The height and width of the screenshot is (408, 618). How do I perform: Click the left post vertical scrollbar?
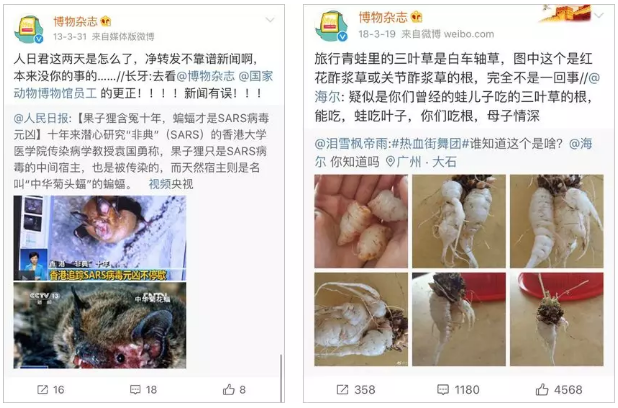pyautogui.click(x=282, y=378)
